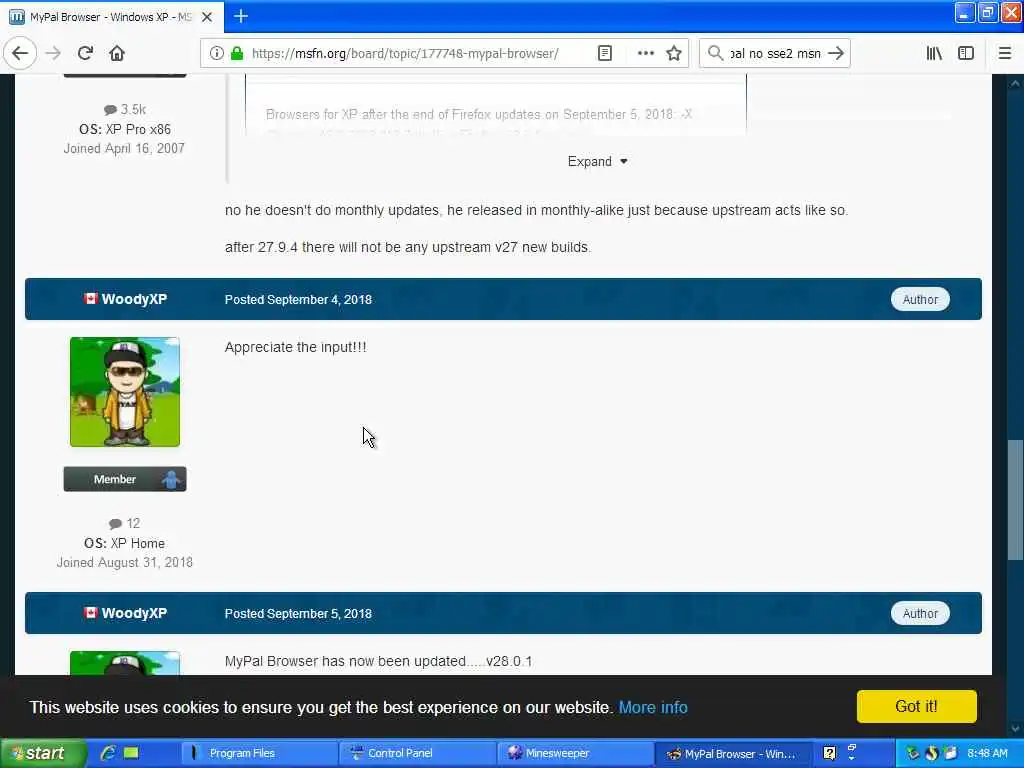Click 'Joined August 31, 2018' text
1024x768 pixels.
click(x=125, y=563)
